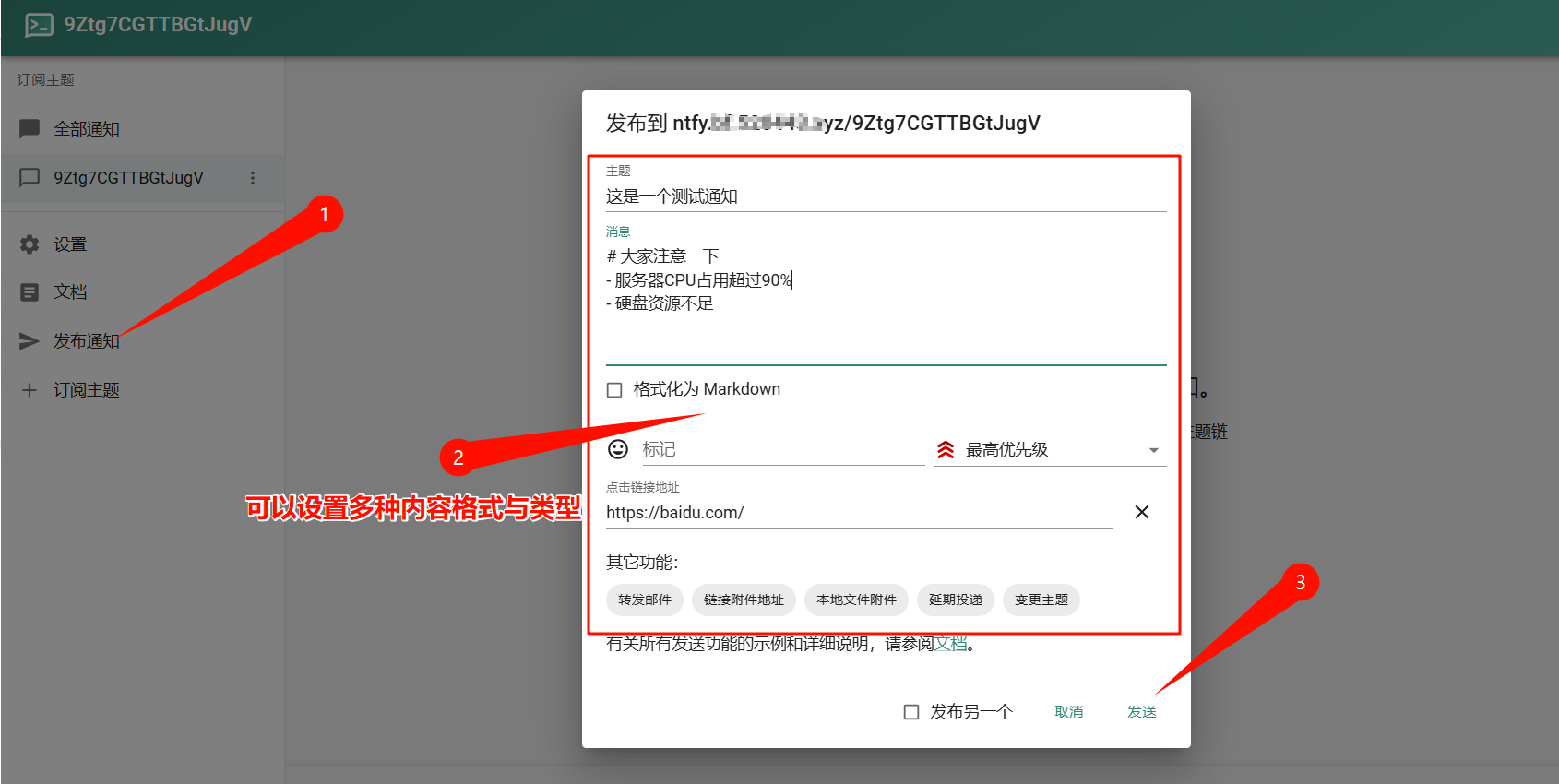The image size is (1559, 784).
Task: Click the 发布通知 paper-plane icon
Action: click(x=30, y=341)
